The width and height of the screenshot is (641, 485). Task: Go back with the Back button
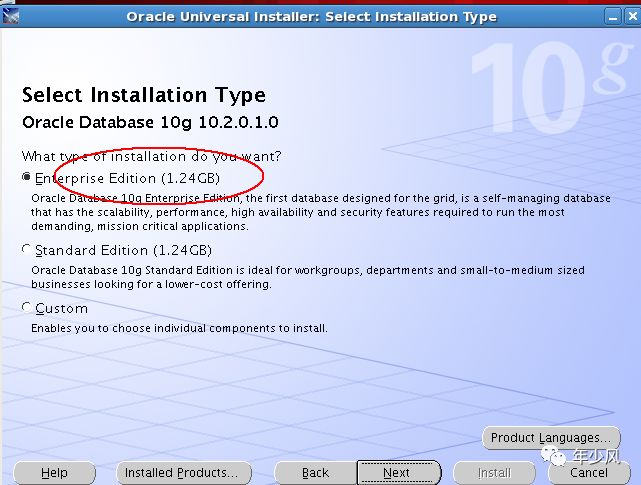point(315,473)
